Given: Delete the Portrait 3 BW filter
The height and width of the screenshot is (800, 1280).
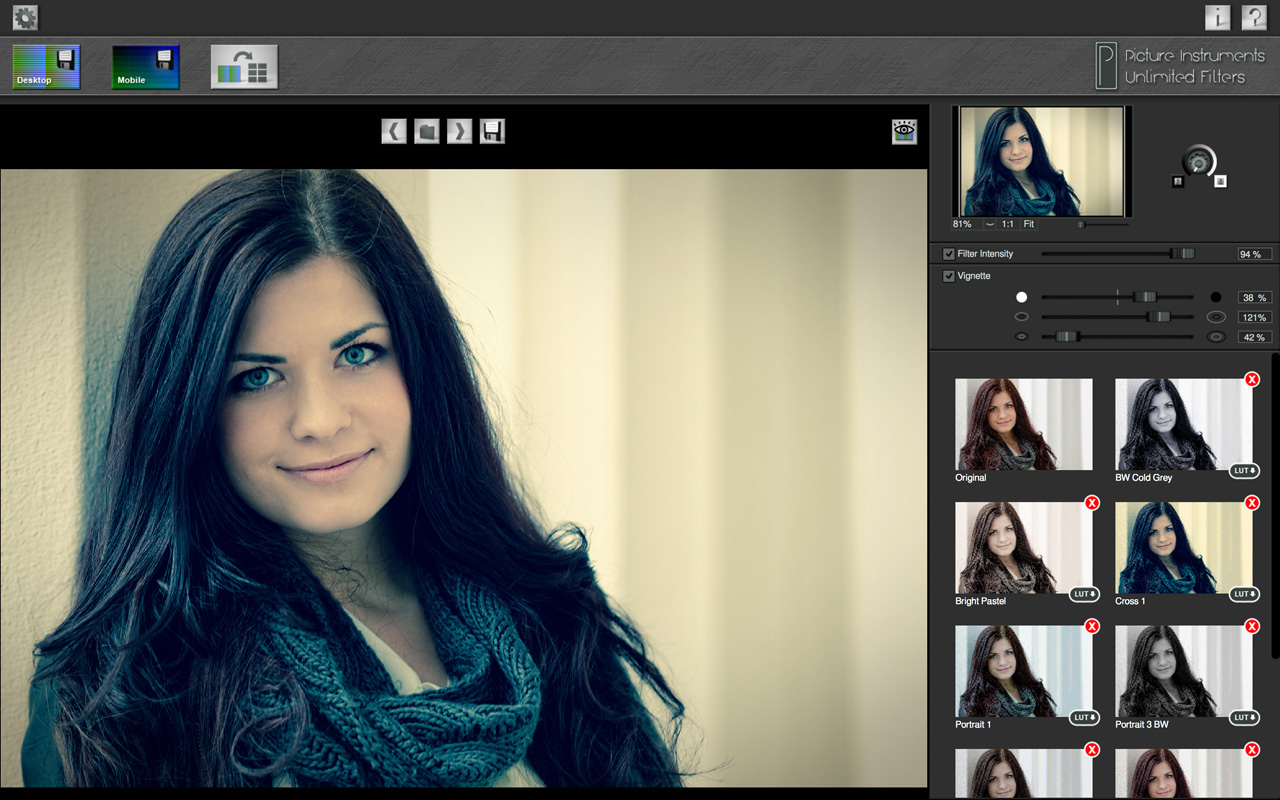Looking at the screenshot, I should click(1252, 626).
